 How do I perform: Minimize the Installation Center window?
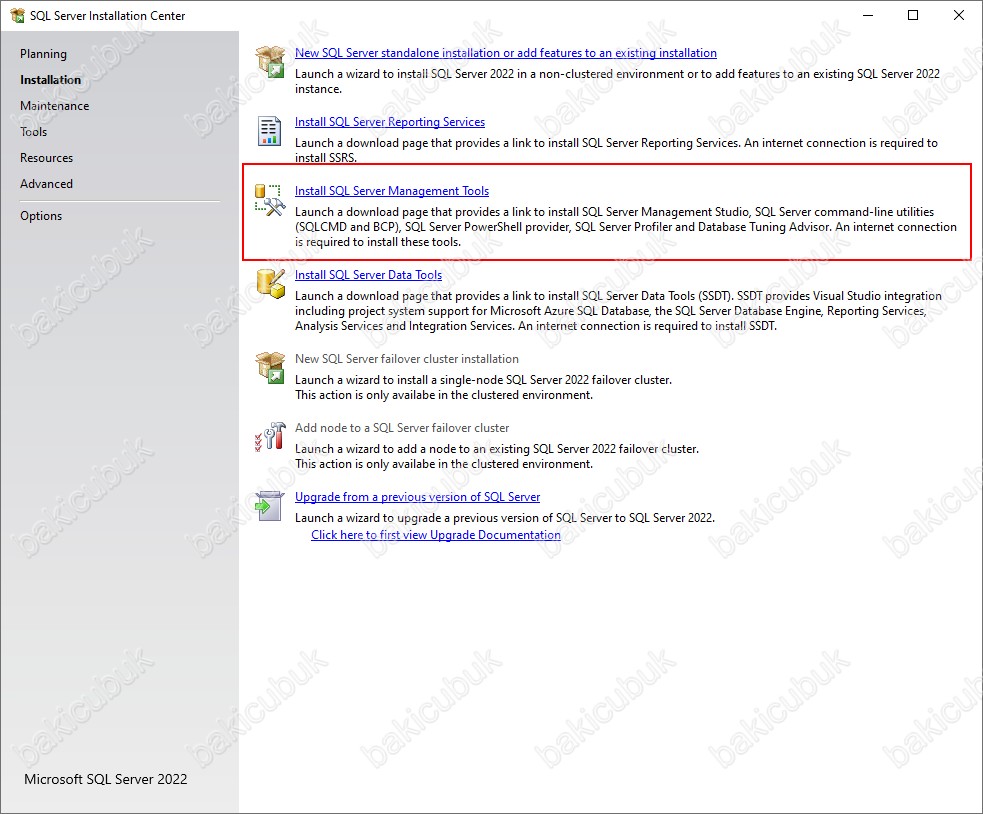[x=868, y=16]
